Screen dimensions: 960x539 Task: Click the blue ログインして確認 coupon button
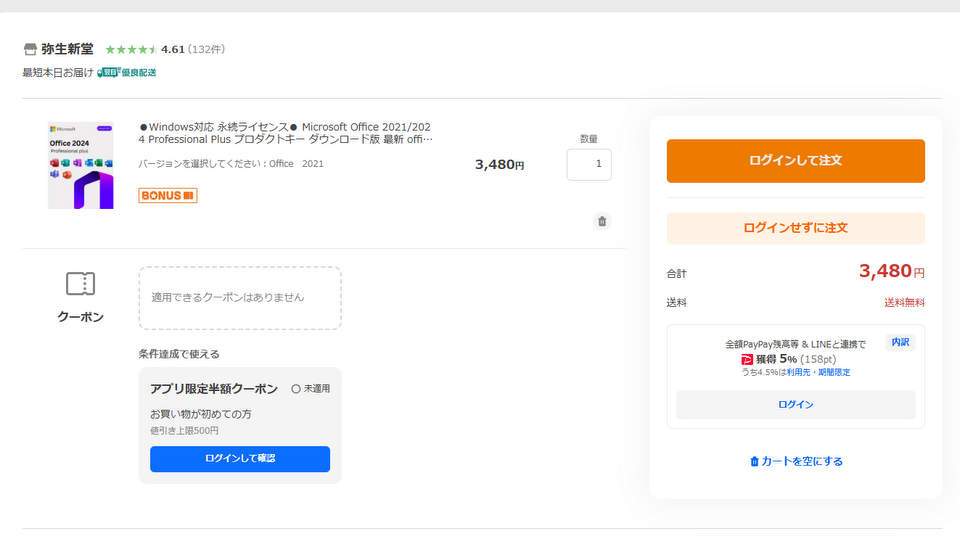240,458
